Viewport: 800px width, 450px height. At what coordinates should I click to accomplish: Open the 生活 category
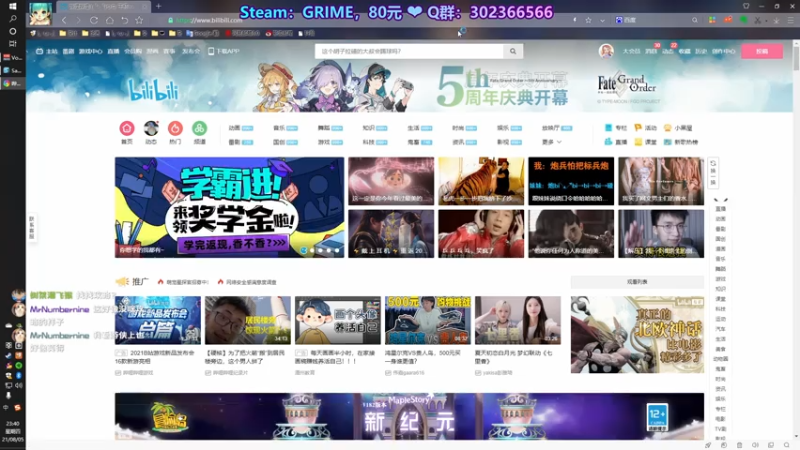coord(419,128)
